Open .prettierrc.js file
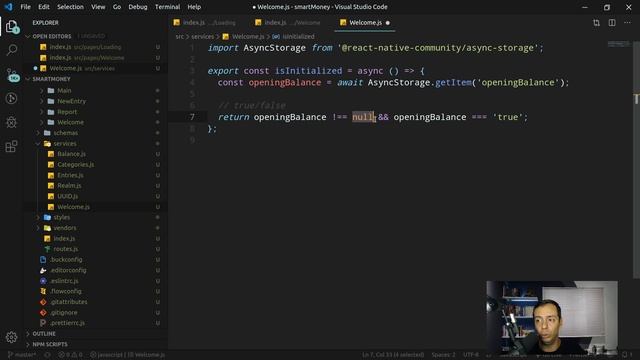The height and width of the screenshot is (360, 640). point(67,323)
